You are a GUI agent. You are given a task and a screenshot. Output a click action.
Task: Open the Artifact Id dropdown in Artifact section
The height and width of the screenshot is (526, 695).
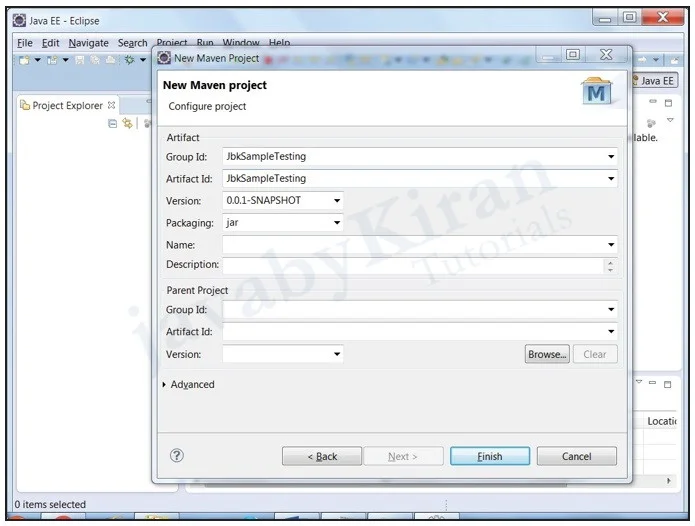click(611, 179)
